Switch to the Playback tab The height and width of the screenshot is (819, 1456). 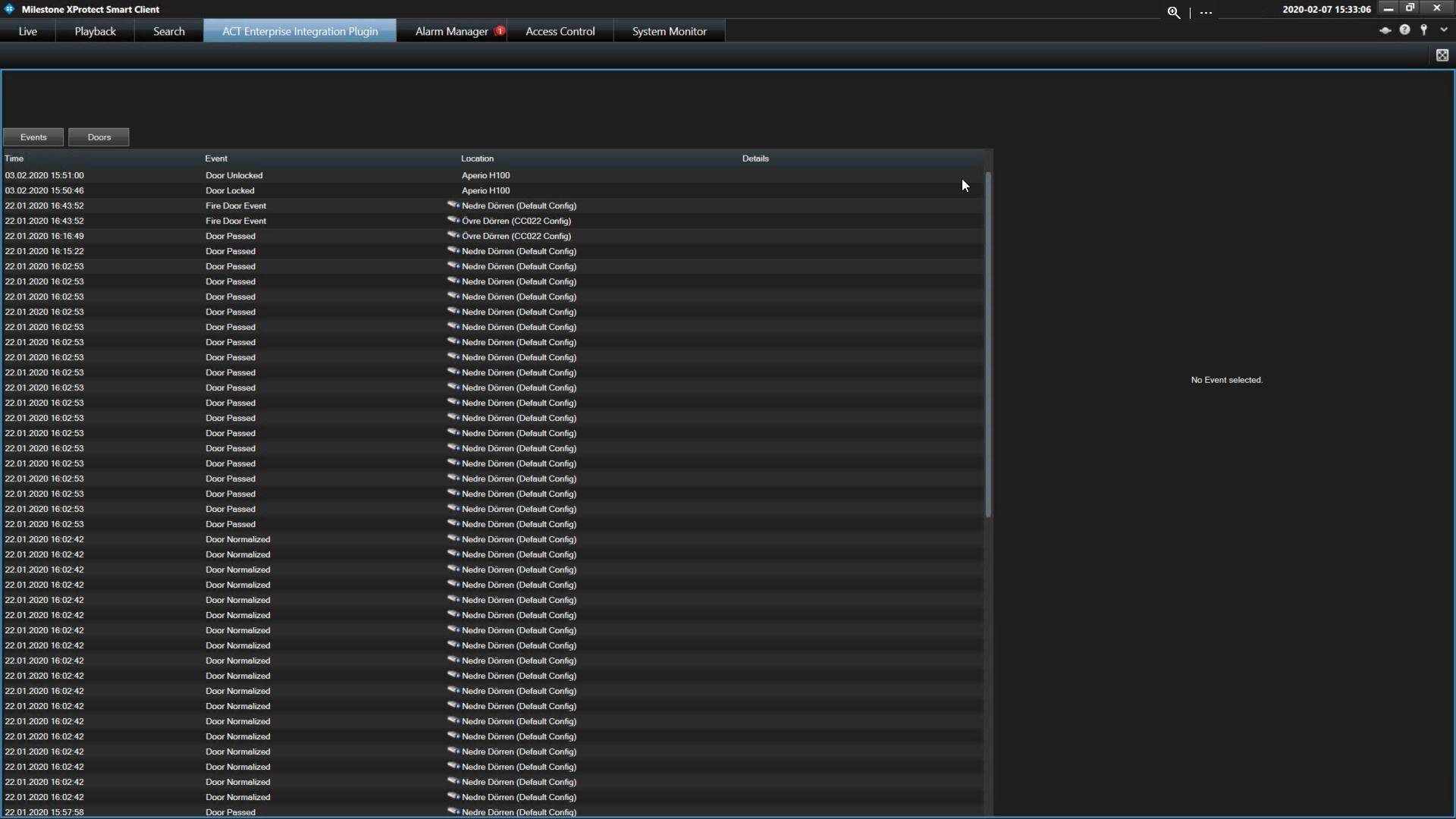(95, 31)
